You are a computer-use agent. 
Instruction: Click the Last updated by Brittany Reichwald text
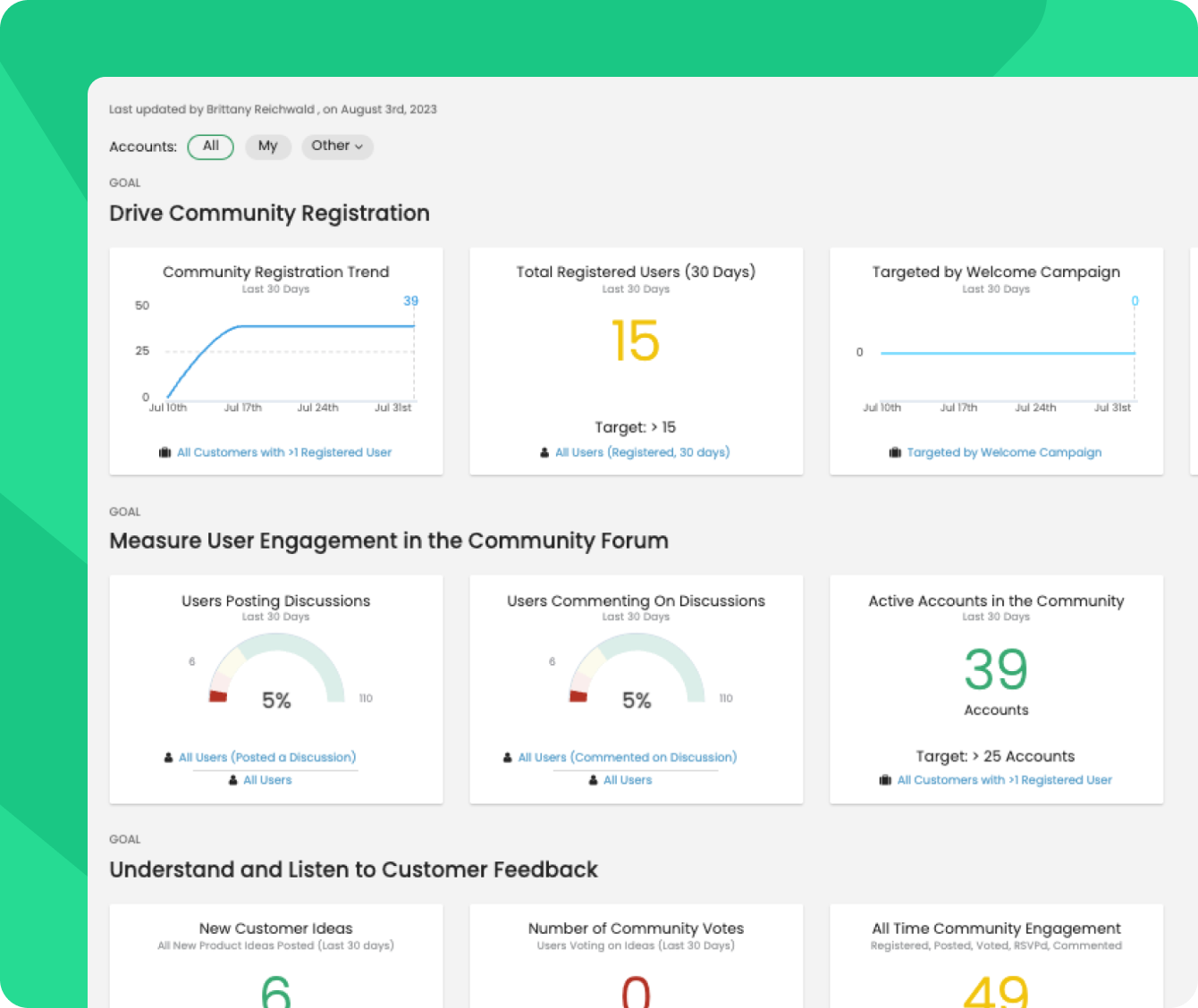(x=273, y=109)
